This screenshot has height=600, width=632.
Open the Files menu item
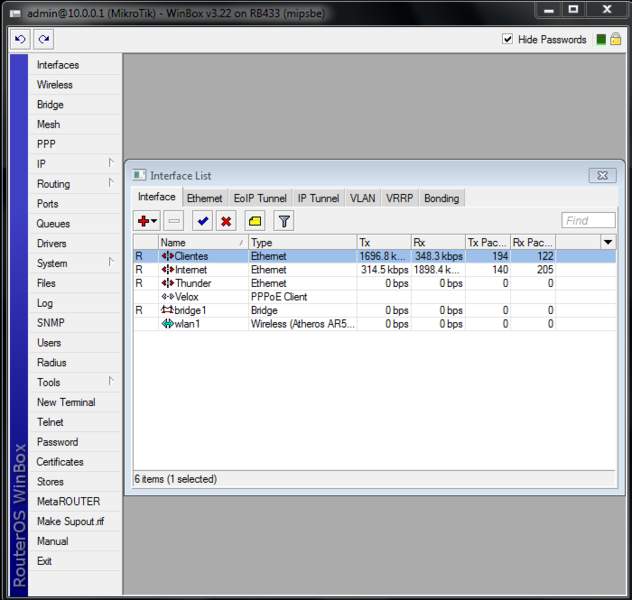coord(75,283)
